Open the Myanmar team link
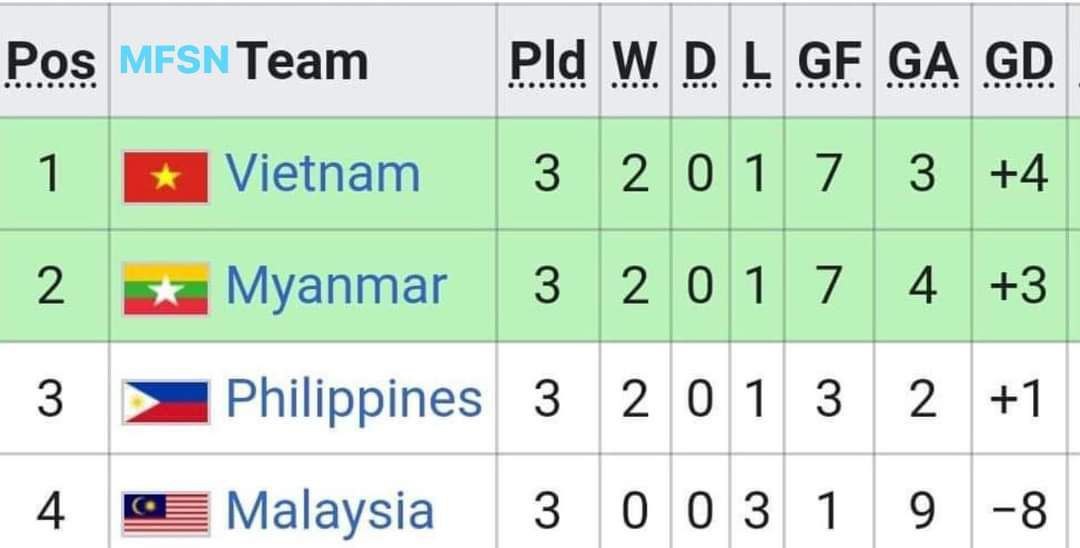The width and height of the screenshot is (1080, 548). [x=336, y=286]
